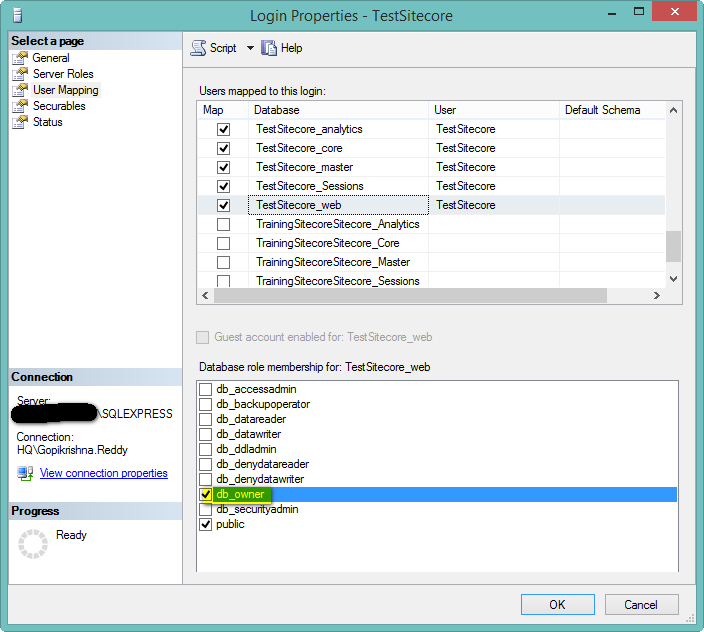This screenshot has height=632, width=704.
Task: Open the Server Roles page
Action: coord(63,74)
